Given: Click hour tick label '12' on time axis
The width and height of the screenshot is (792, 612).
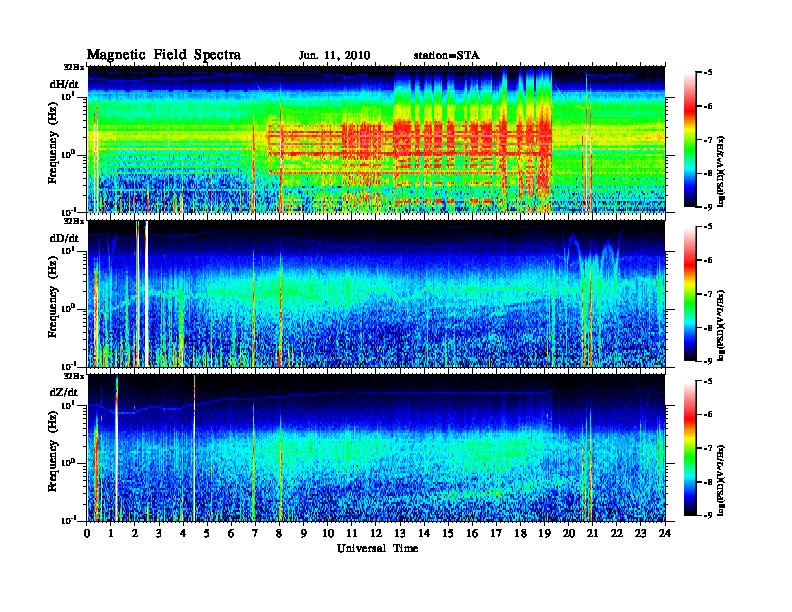Looking at the screenshot, I should [376, 533].
